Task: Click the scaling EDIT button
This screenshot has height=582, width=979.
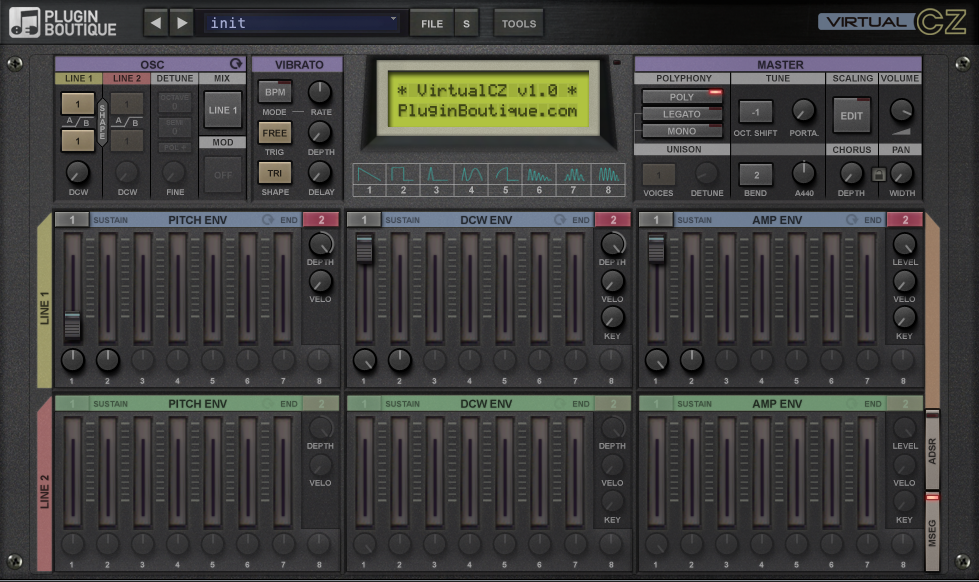Action: [x=851, y=115]
